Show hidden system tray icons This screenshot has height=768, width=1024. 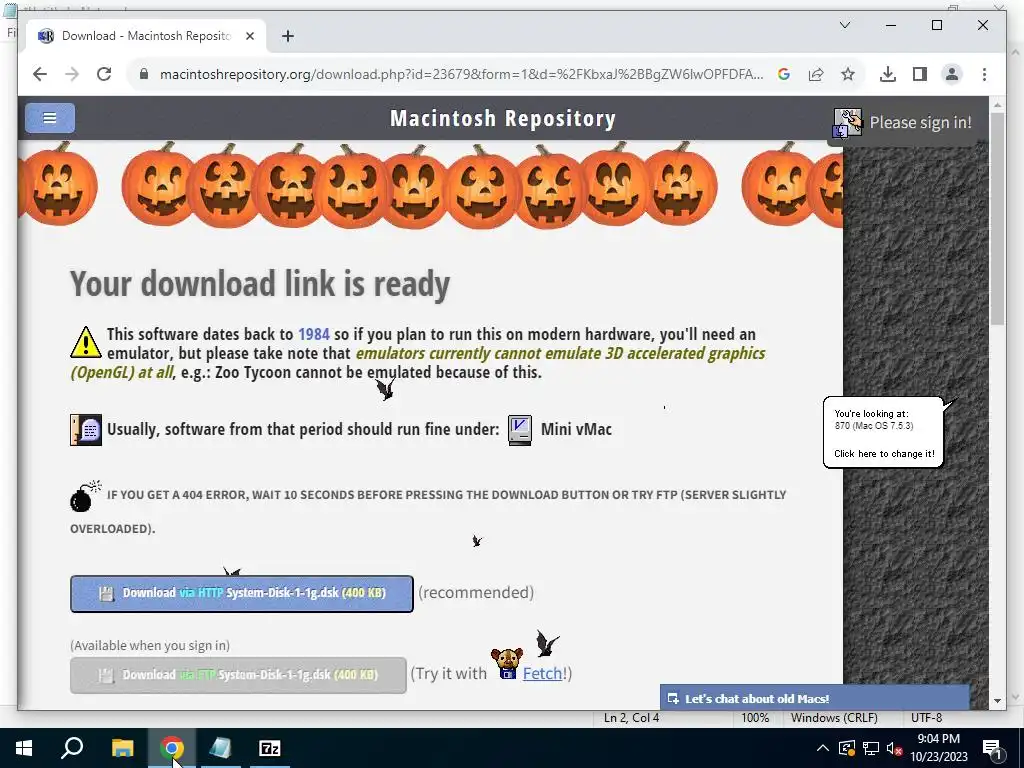823,748
